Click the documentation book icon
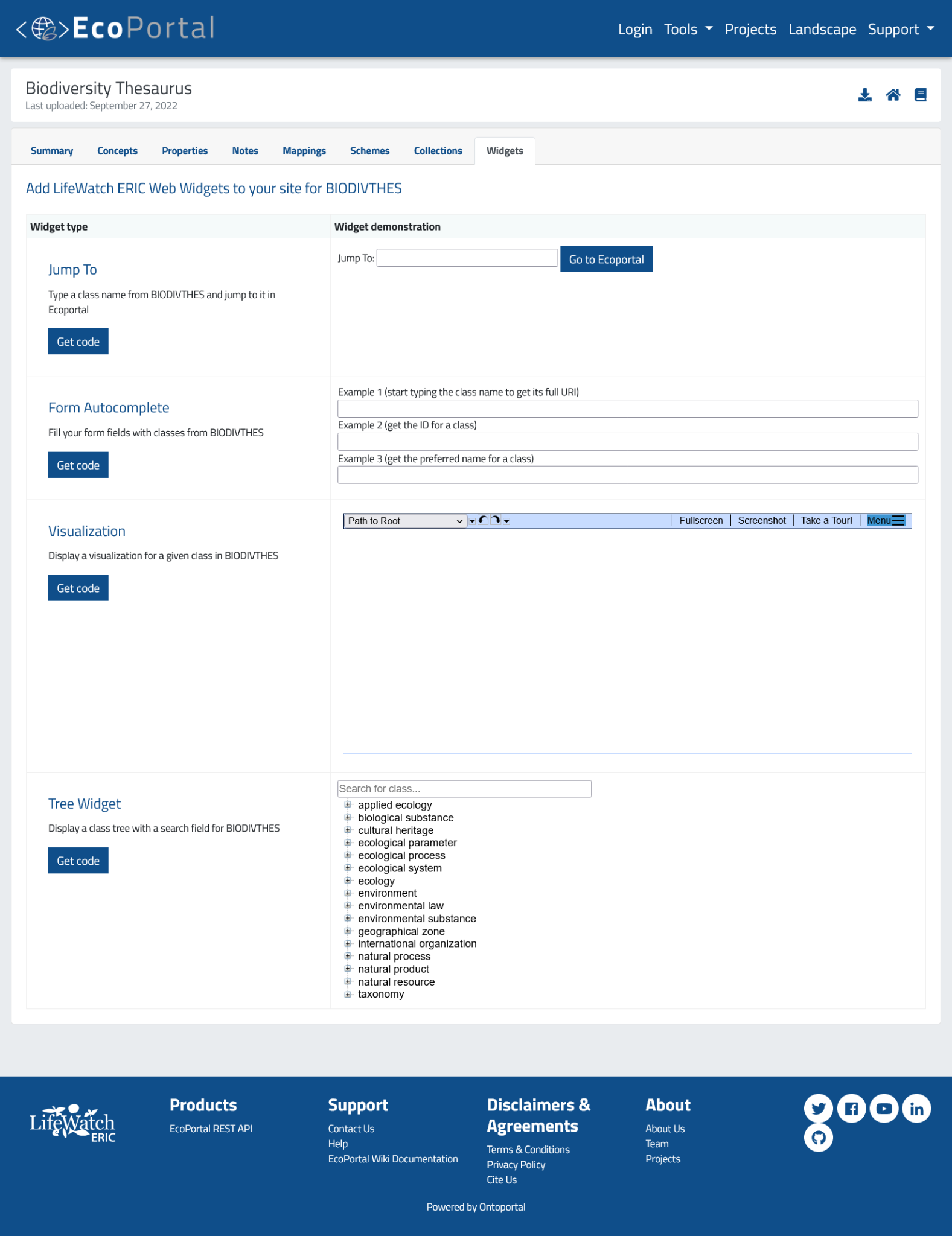The width and height of the screenshot is (952, 1236). tap(920, 95)
